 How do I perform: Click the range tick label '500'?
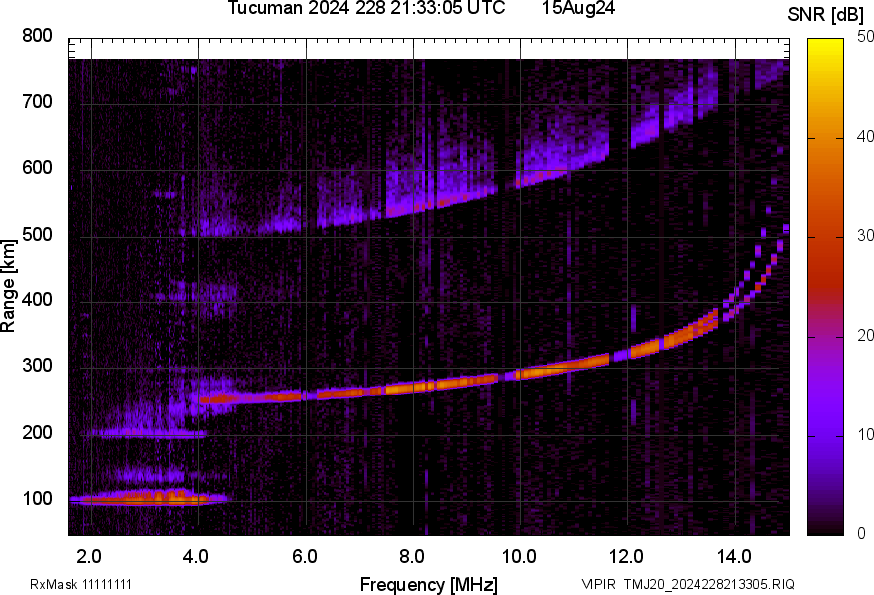pos(37,234)
